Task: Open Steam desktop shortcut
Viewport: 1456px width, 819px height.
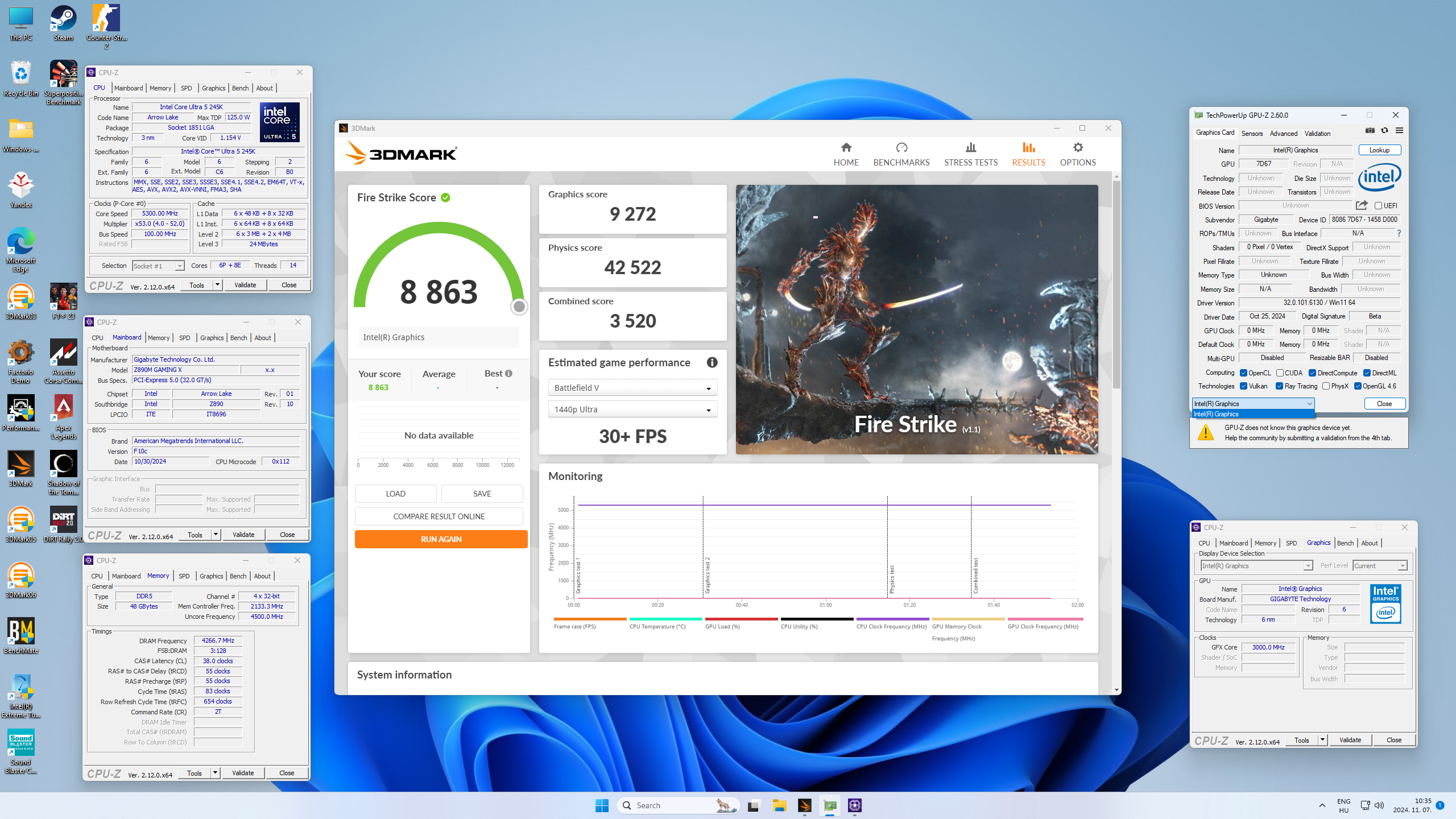Action: tap(63, 23)
